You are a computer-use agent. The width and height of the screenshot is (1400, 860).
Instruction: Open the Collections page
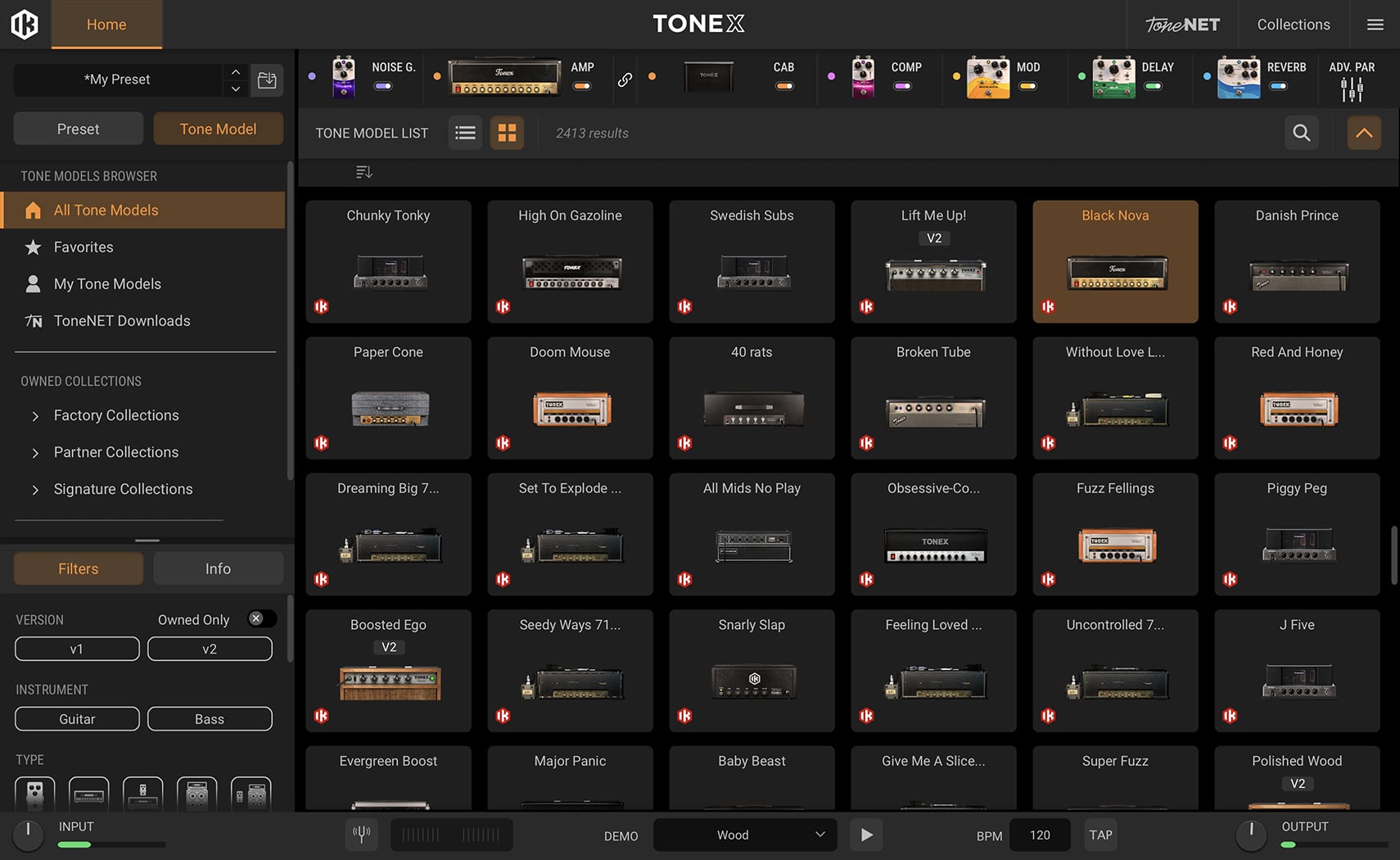point(1293,25)
